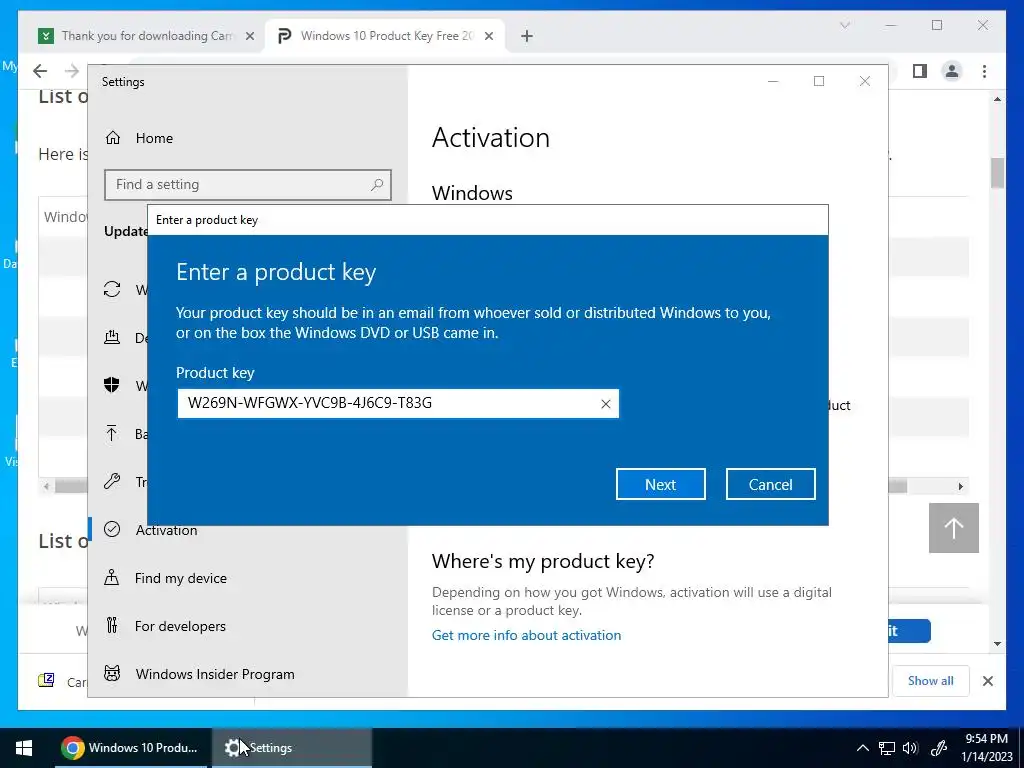This screenshot has height=768, width=1024.
Task: Open Windows Insider Program in sidebar
Action: pyautogui.click(x=215, y=674)
